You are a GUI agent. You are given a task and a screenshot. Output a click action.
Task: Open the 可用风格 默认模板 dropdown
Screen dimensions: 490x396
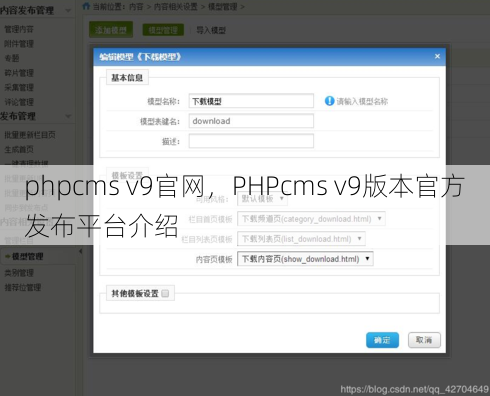click(262, 199)
